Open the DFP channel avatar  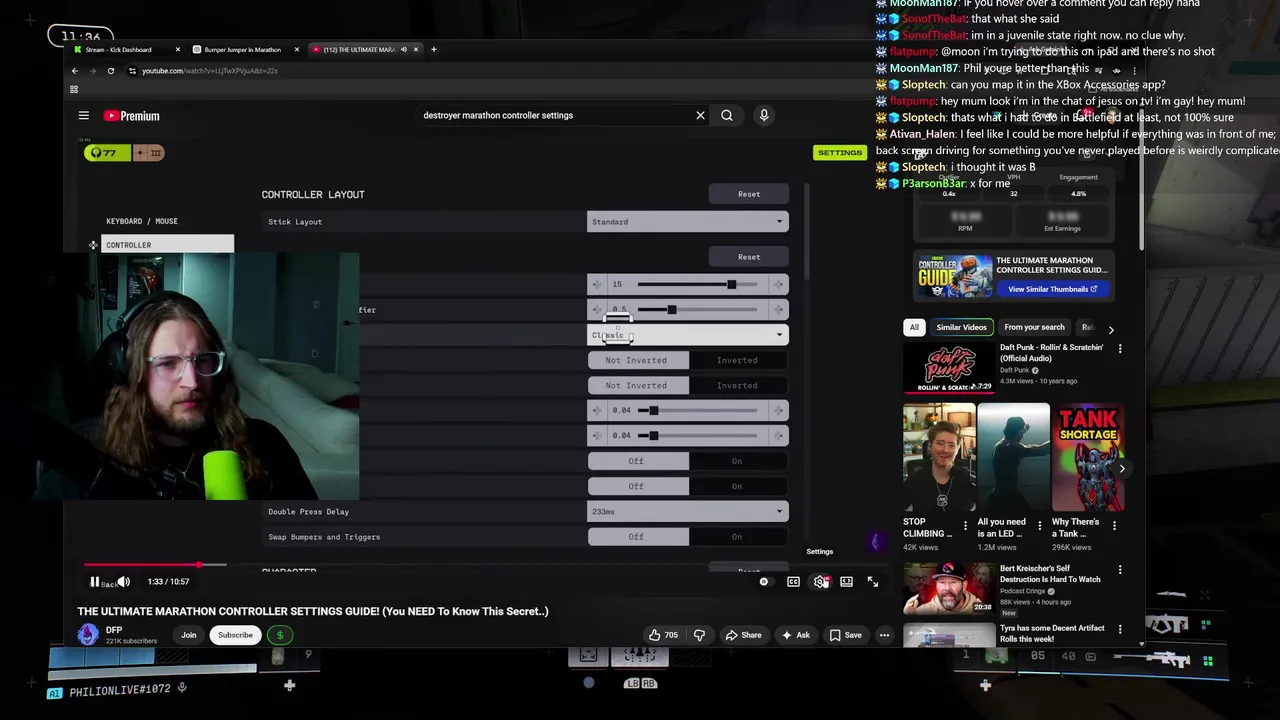(88, 634)
